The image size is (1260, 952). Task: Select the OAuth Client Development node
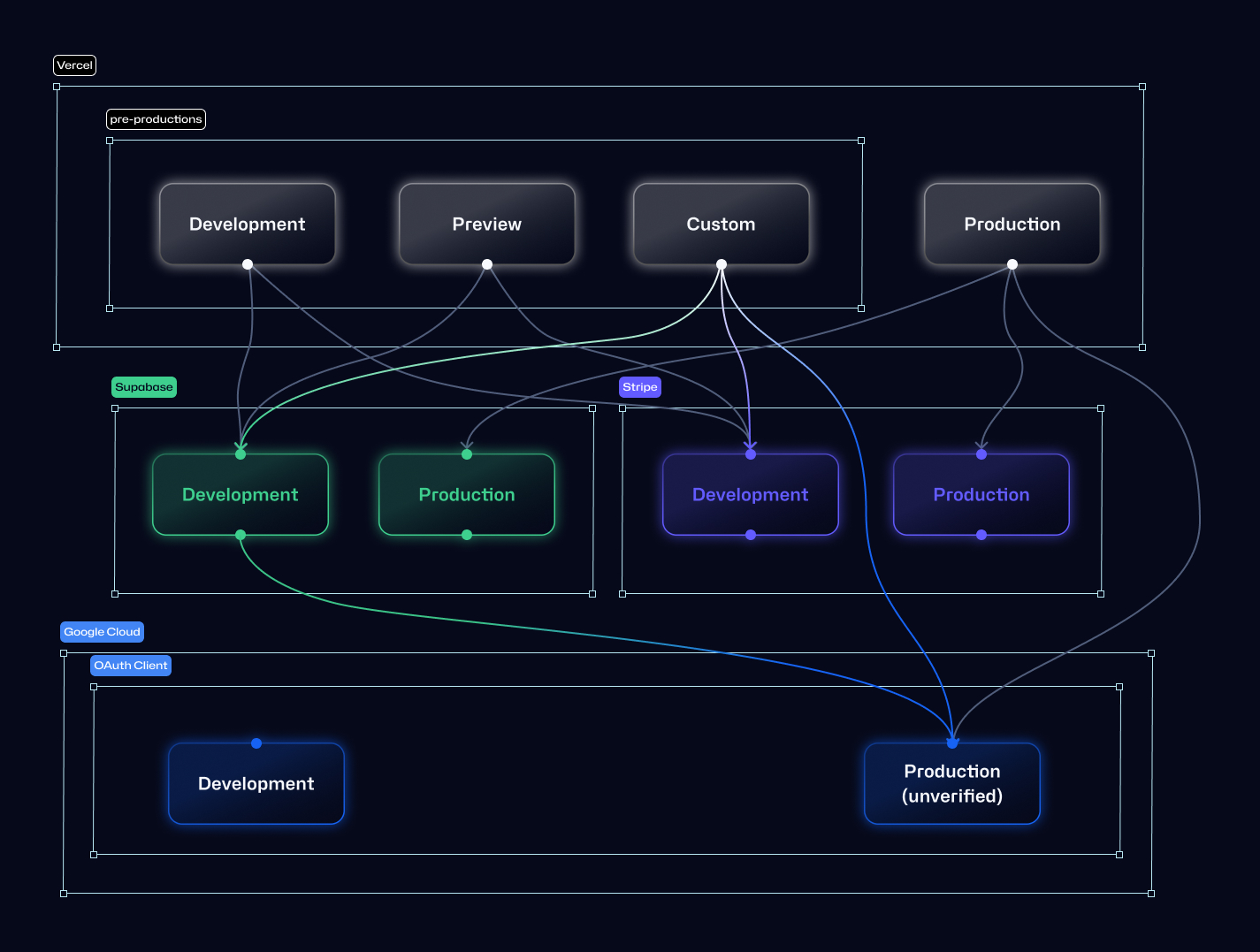pyautogui.click(x=256, y=783)
